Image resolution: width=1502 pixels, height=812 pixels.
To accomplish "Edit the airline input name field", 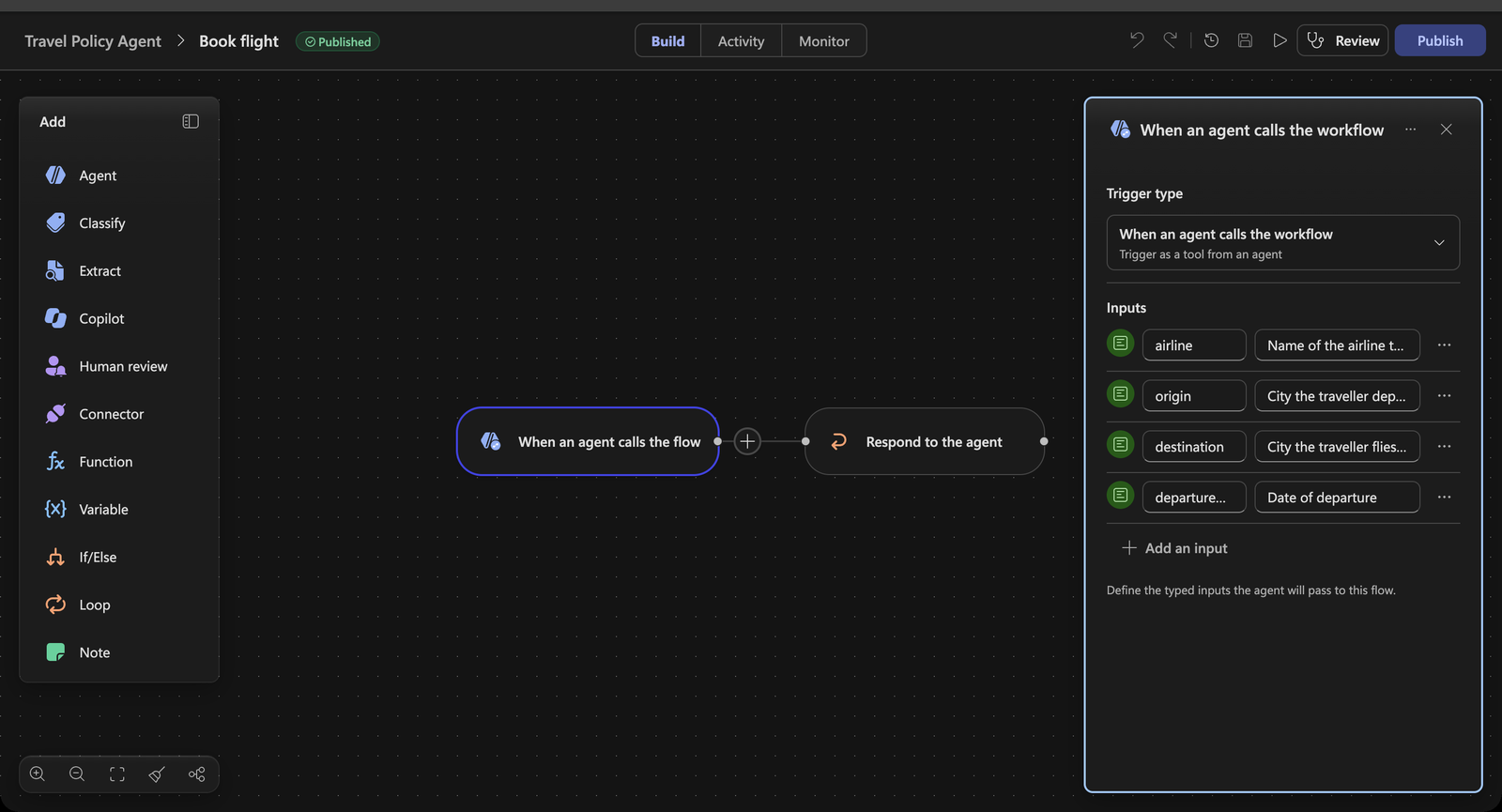I will pyautogui.click(x=1194, y=345).
